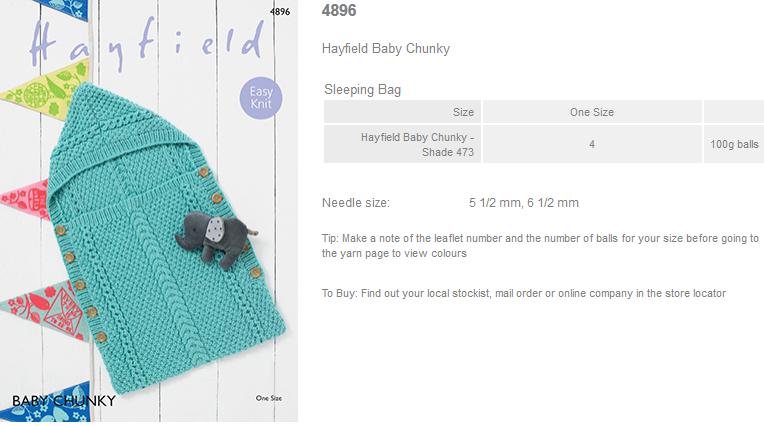Click the Needle size label
The image size is (764, 426).
(x=356, y=203)
